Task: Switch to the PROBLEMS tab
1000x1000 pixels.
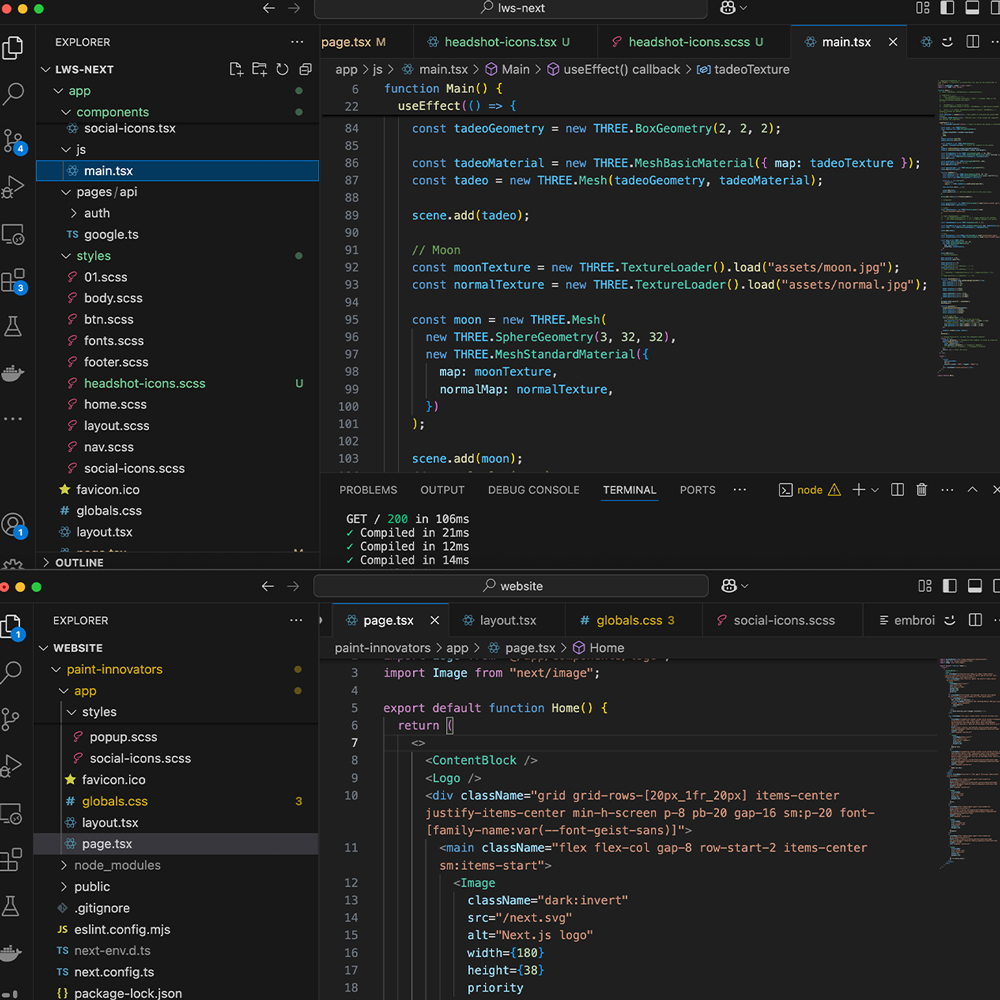Action: [x=368, y=490]
